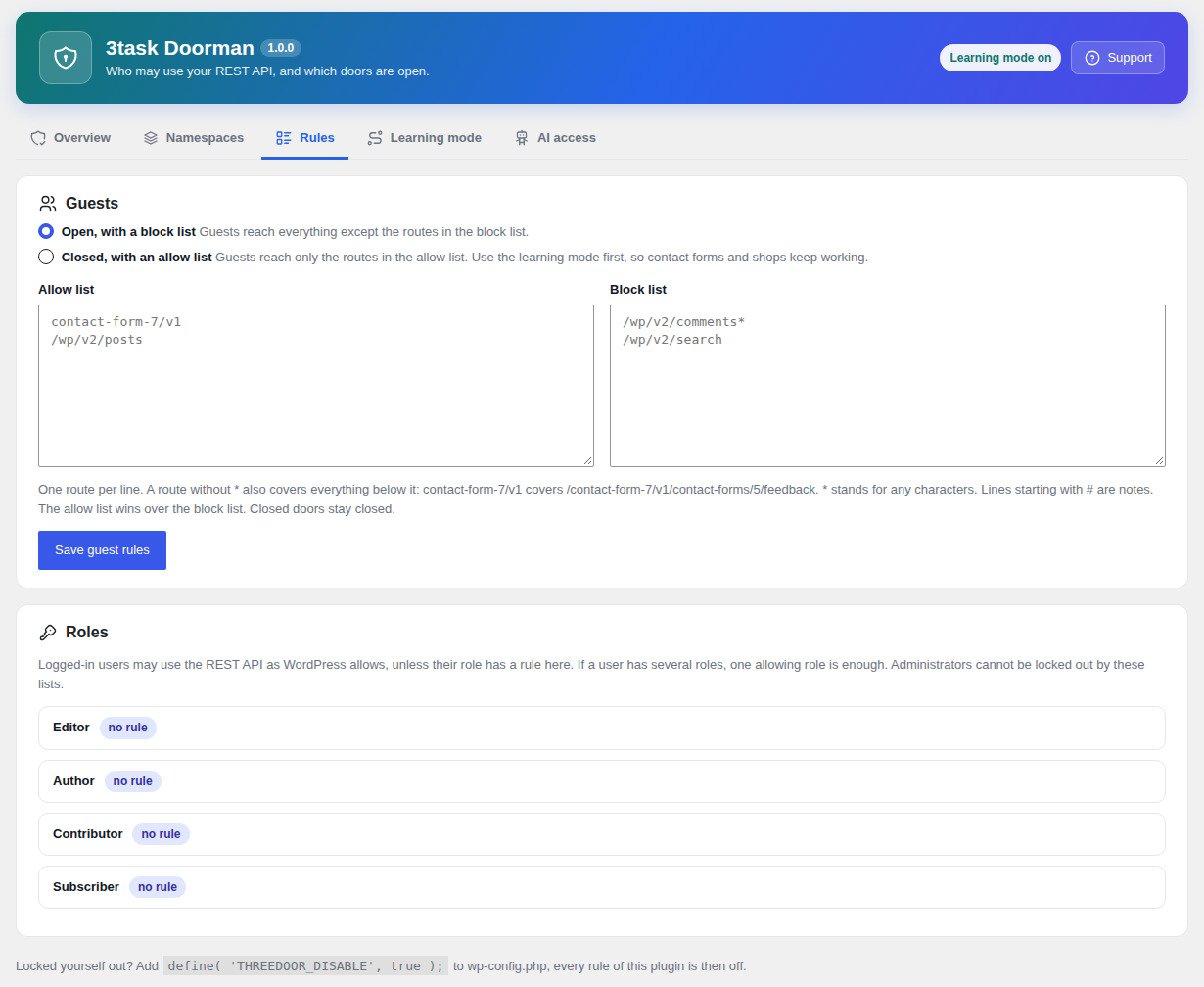The height and width of the screenshot is (987, 1204).
Task: Click the Block list resize handle
Action: point(1159,460)
